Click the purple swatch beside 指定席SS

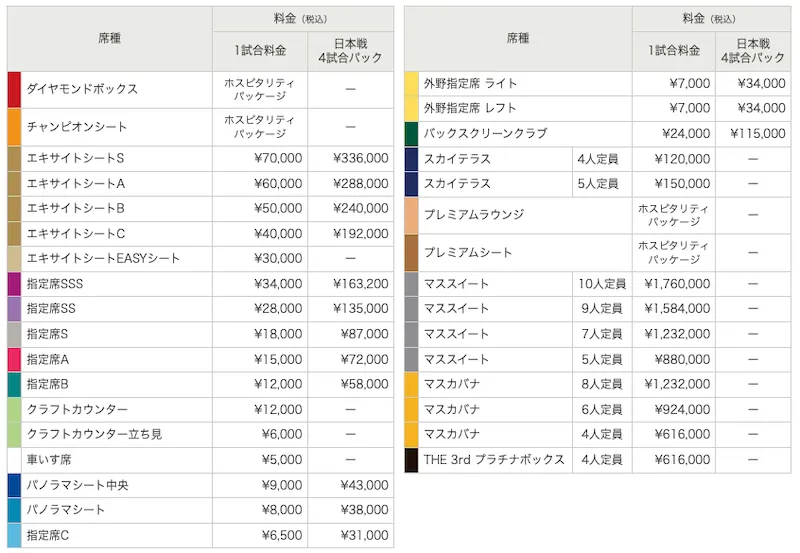pos(14,309)
